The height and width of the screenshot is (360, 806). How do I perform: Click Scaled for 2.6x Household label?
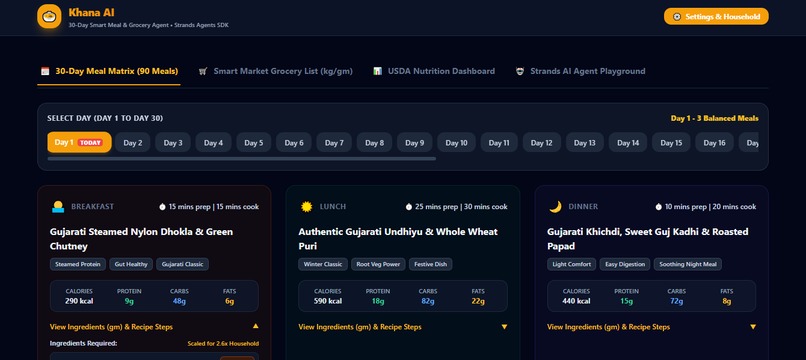click(223, 344)
